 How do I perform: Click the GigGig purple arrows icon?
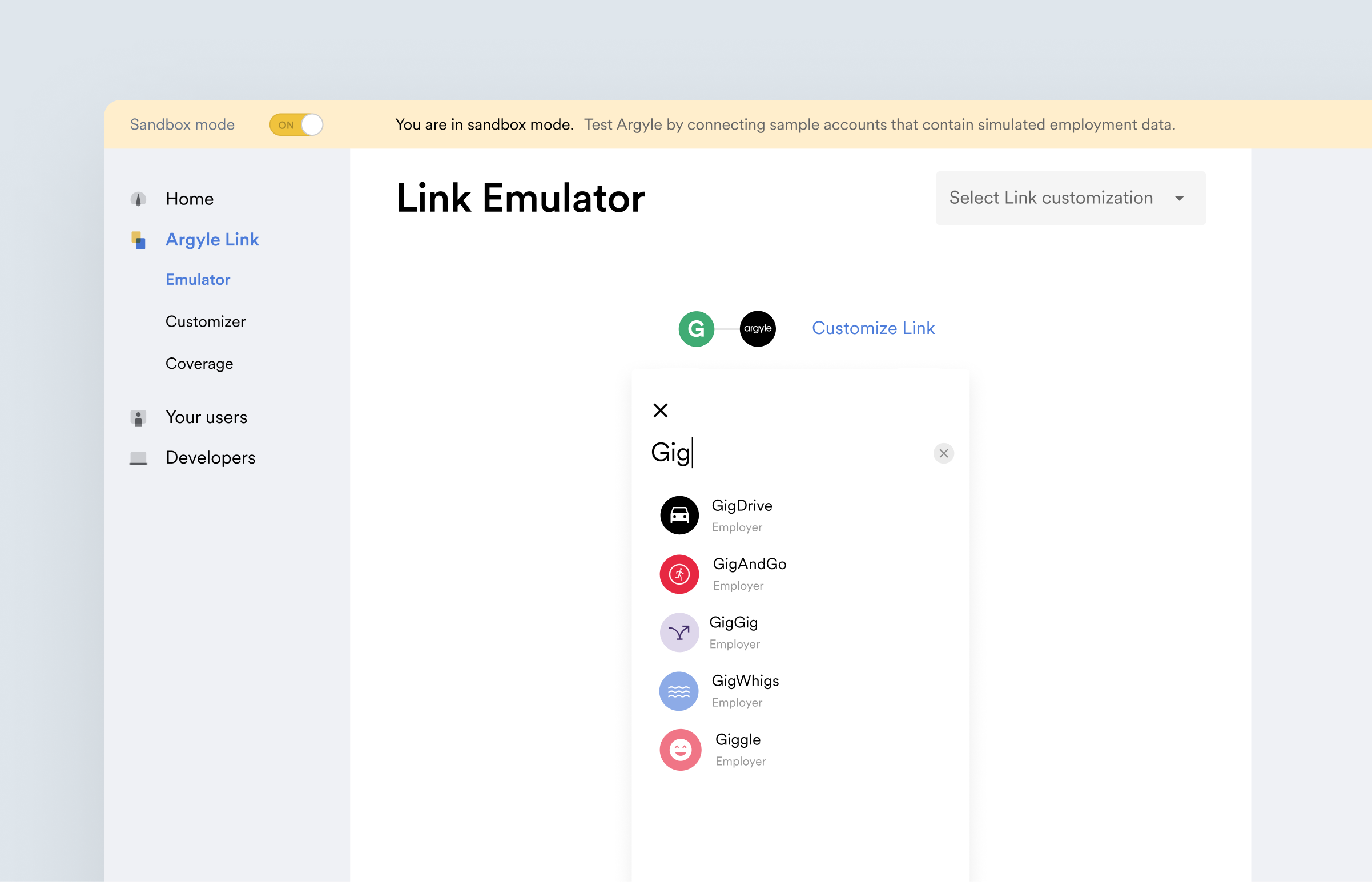tap(679, 633)
